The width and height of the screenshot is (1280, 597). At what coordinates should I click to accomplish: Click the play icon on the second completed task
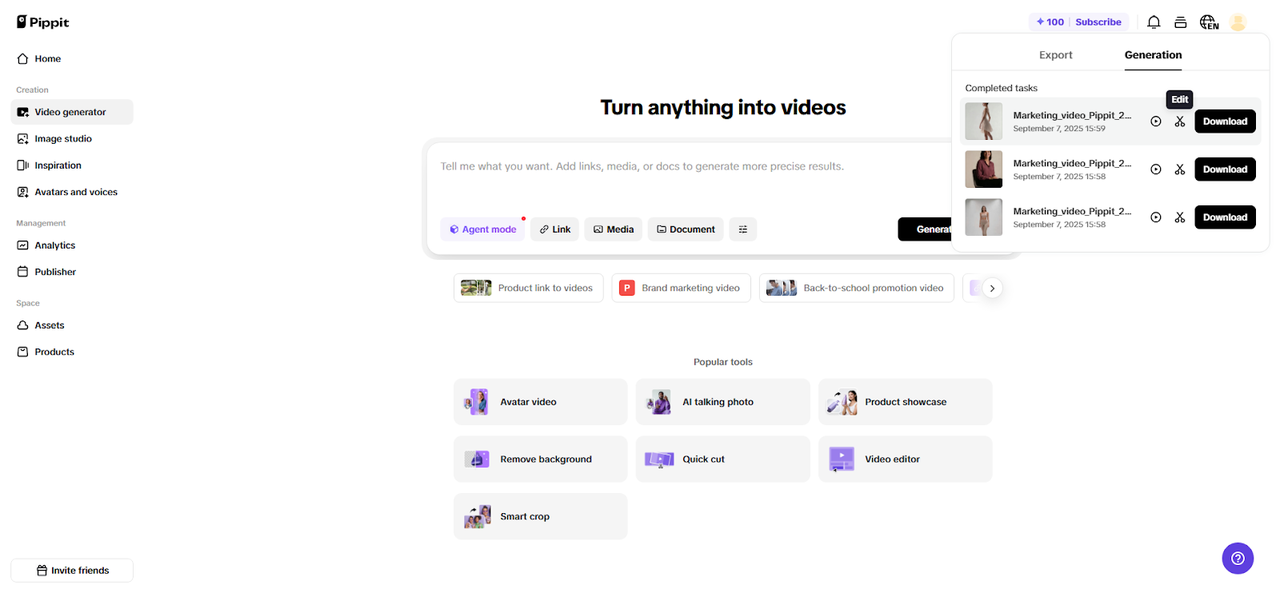pyautogui.click(x=1156, y=169)
